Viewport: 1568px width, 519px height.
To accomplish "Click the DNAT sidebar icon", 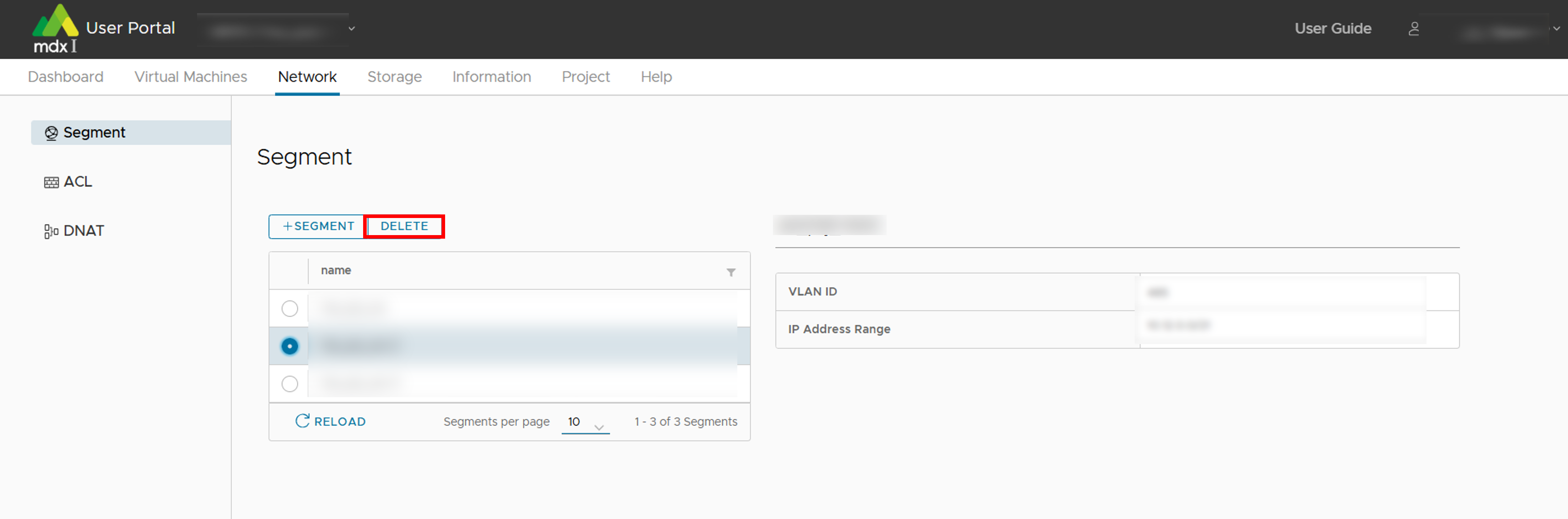I will coord(51,231).
